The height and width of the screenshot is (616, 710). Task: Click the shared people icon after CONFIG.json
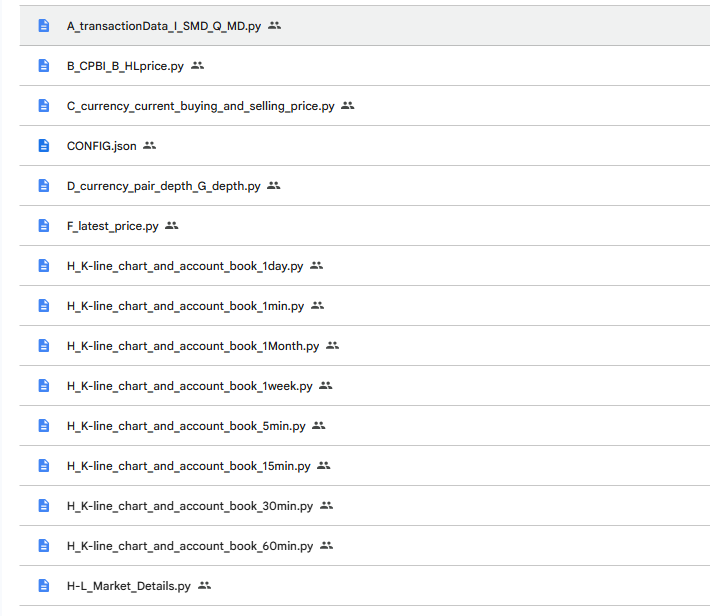click(150, 146)
